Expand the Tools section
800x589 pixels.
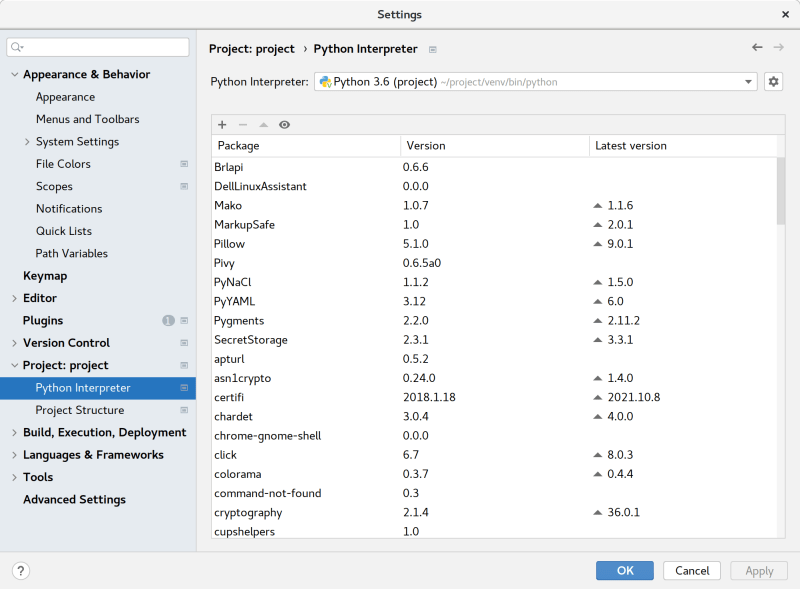[x=12, y=477]
